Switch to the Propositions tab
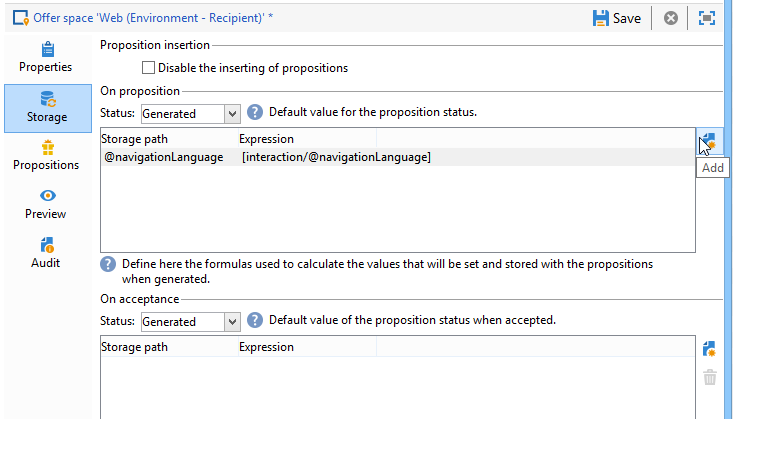 pyautogui.click(x=46, y=155)
